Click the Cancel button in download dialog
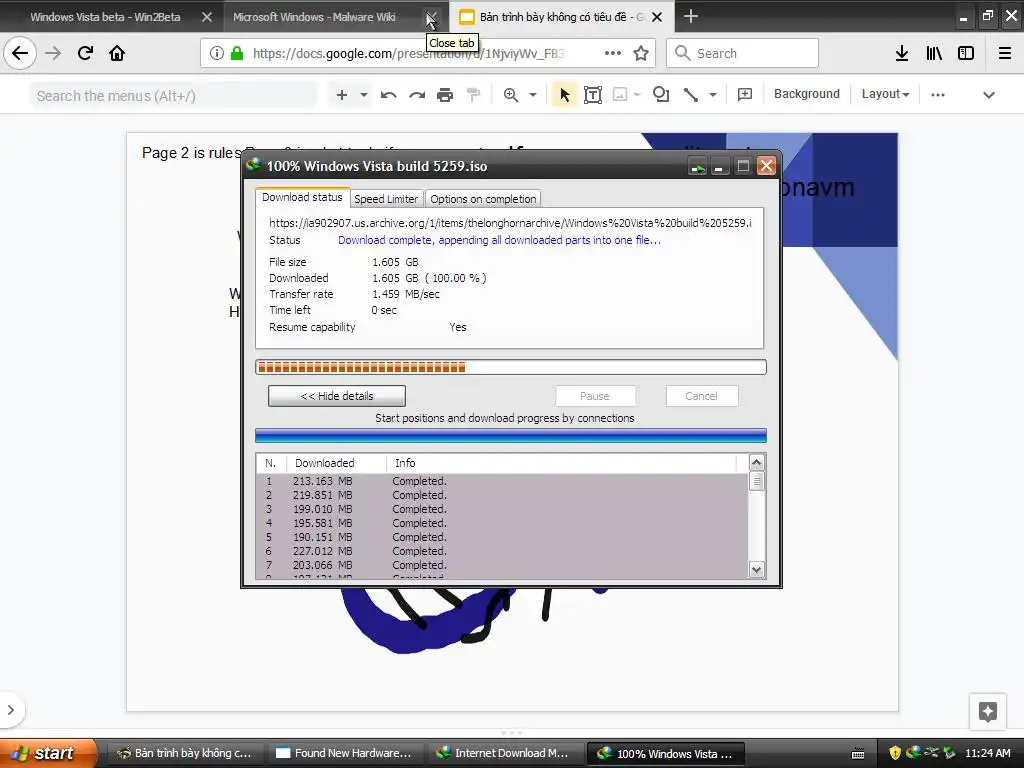The width and height of the screenshot is (1024, 768). click(701, 396)
